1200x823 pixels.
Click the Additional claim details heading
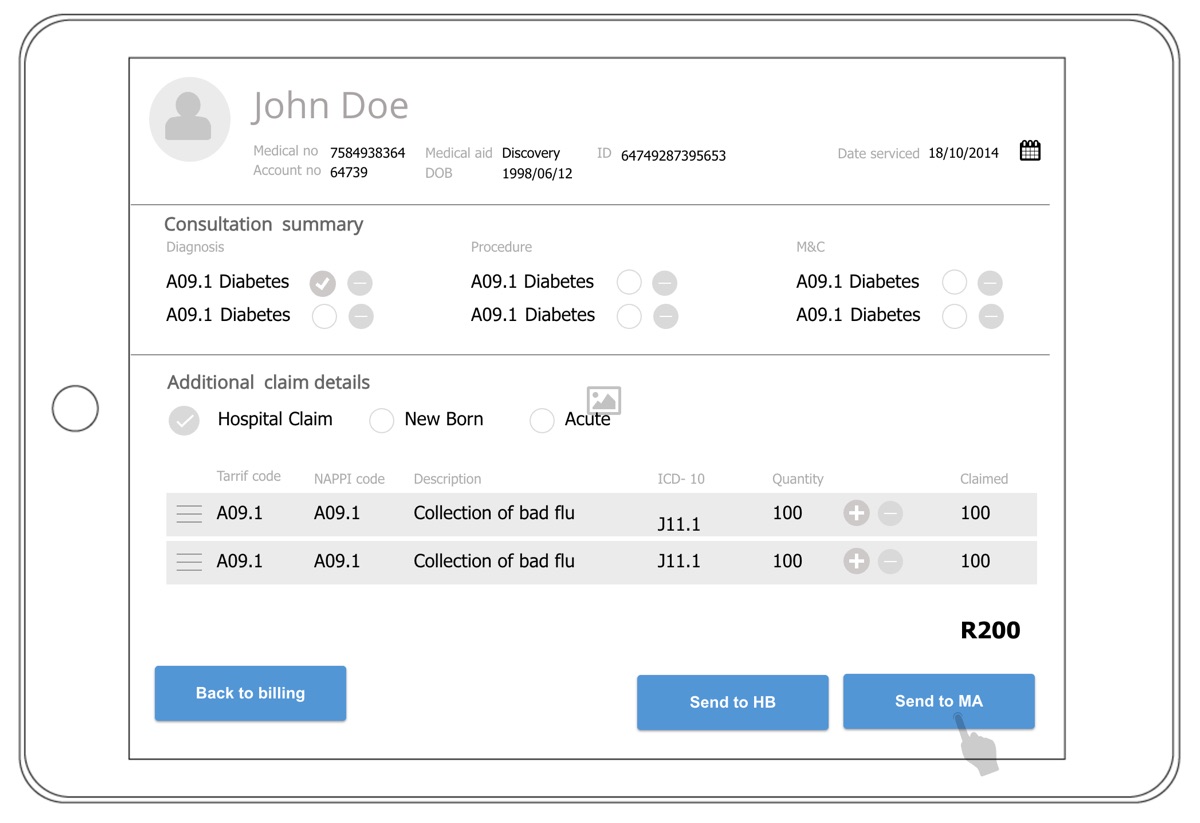coord(268,382)
